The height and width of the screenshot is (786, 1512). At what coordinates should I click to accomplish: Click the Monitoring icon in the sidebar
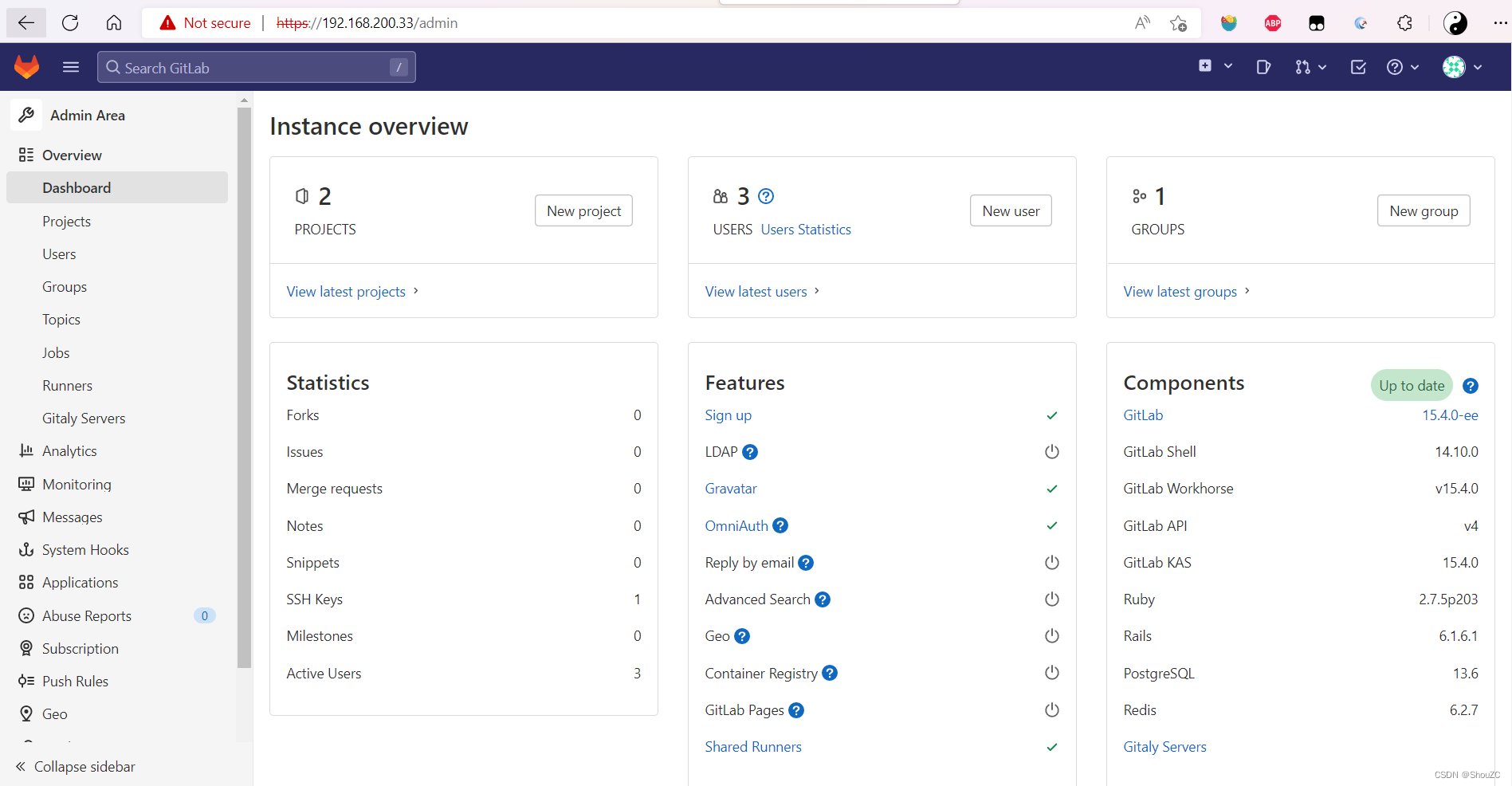(x=26, y=484)
